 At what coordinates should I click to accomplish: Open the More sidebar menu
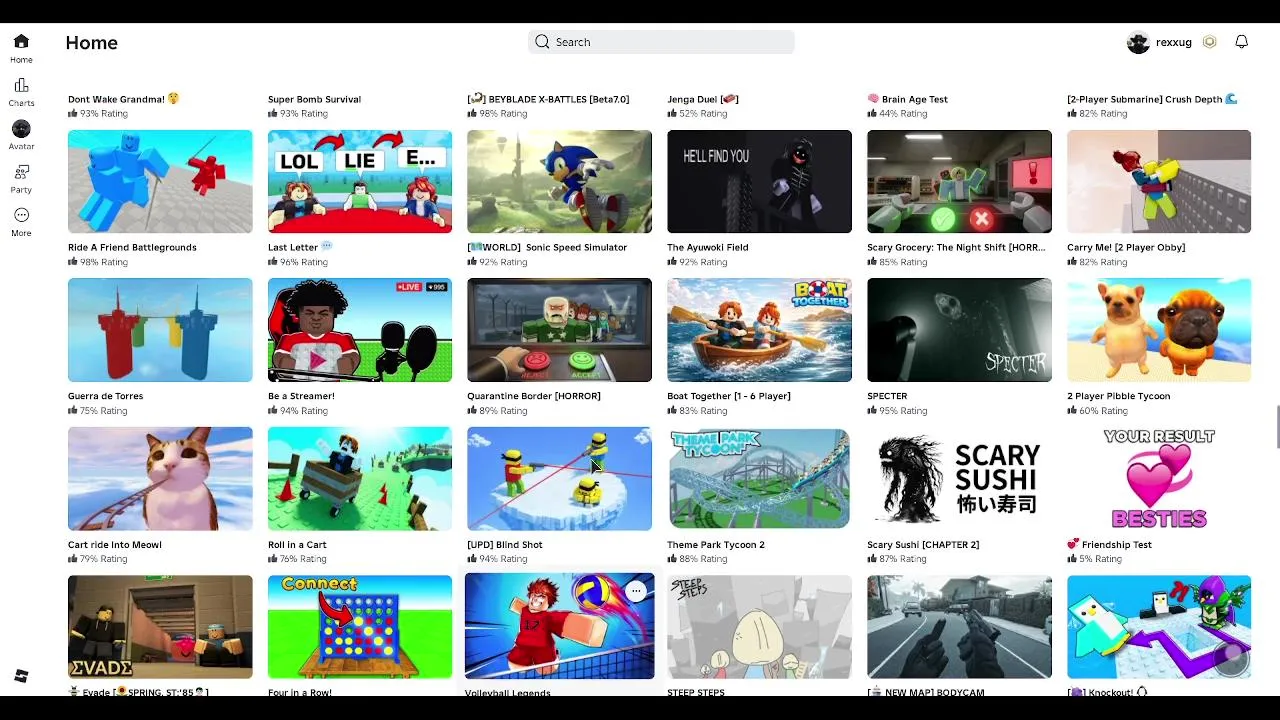[21, 215]
